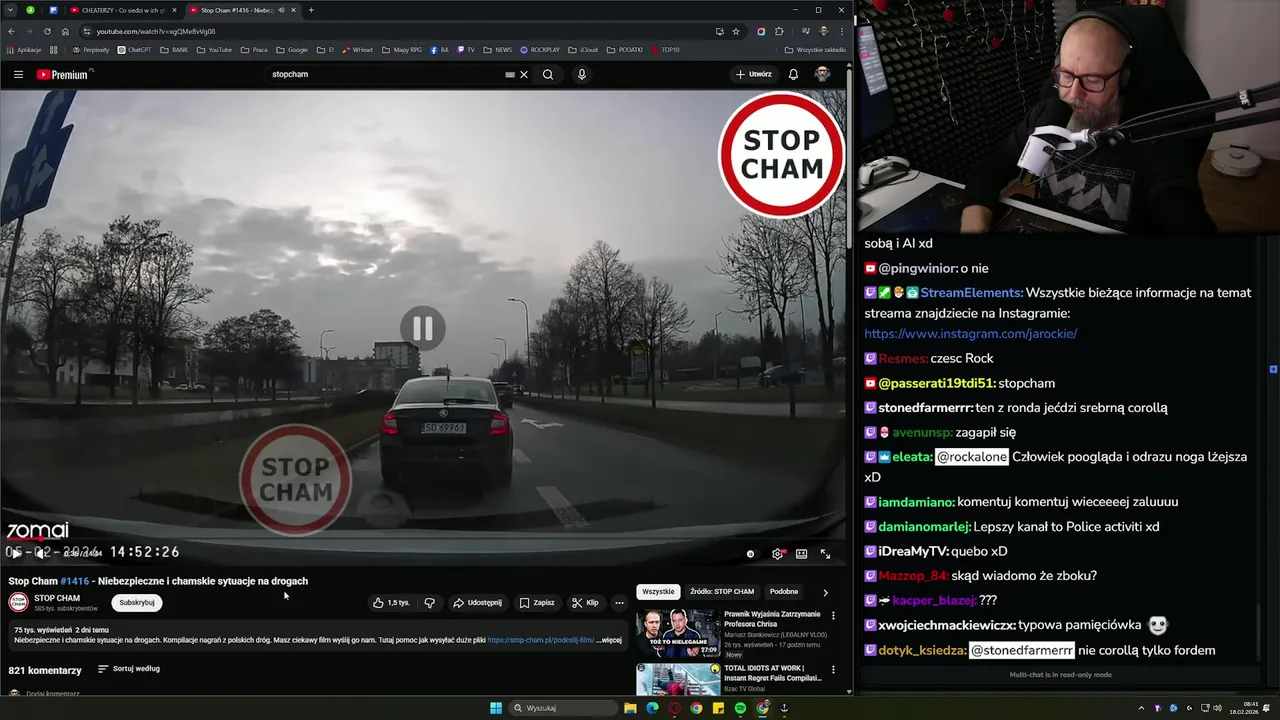The width and height of the screenshot is (1280, 720).
Task: Expand the BANK bookmarks folder
Action: click(174, 49)
